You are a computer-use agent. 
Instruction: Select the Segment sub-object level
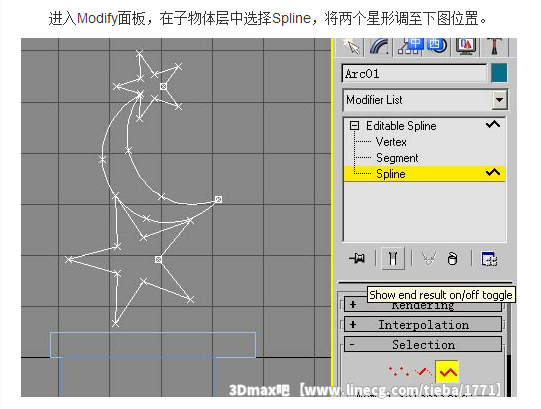coord(397,158)
